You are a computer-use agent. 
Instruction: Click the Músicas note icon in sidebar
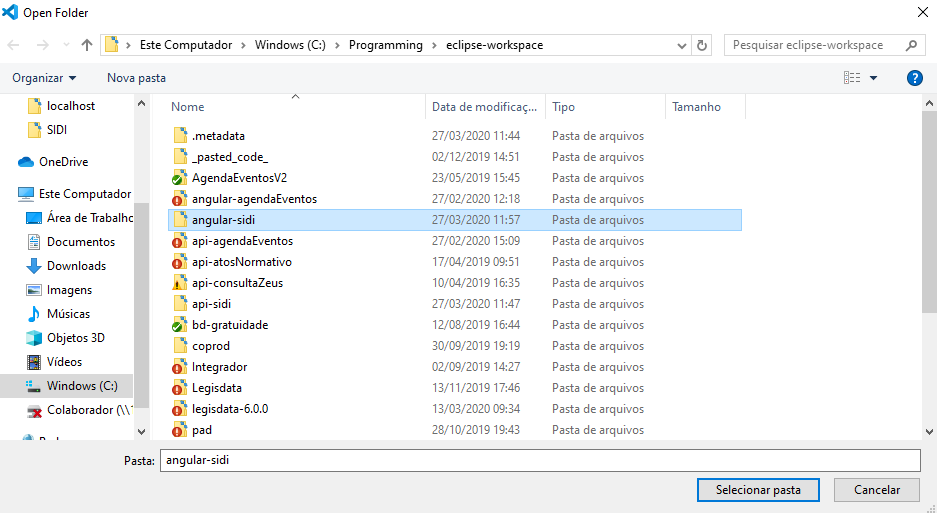tap(33, 314)
